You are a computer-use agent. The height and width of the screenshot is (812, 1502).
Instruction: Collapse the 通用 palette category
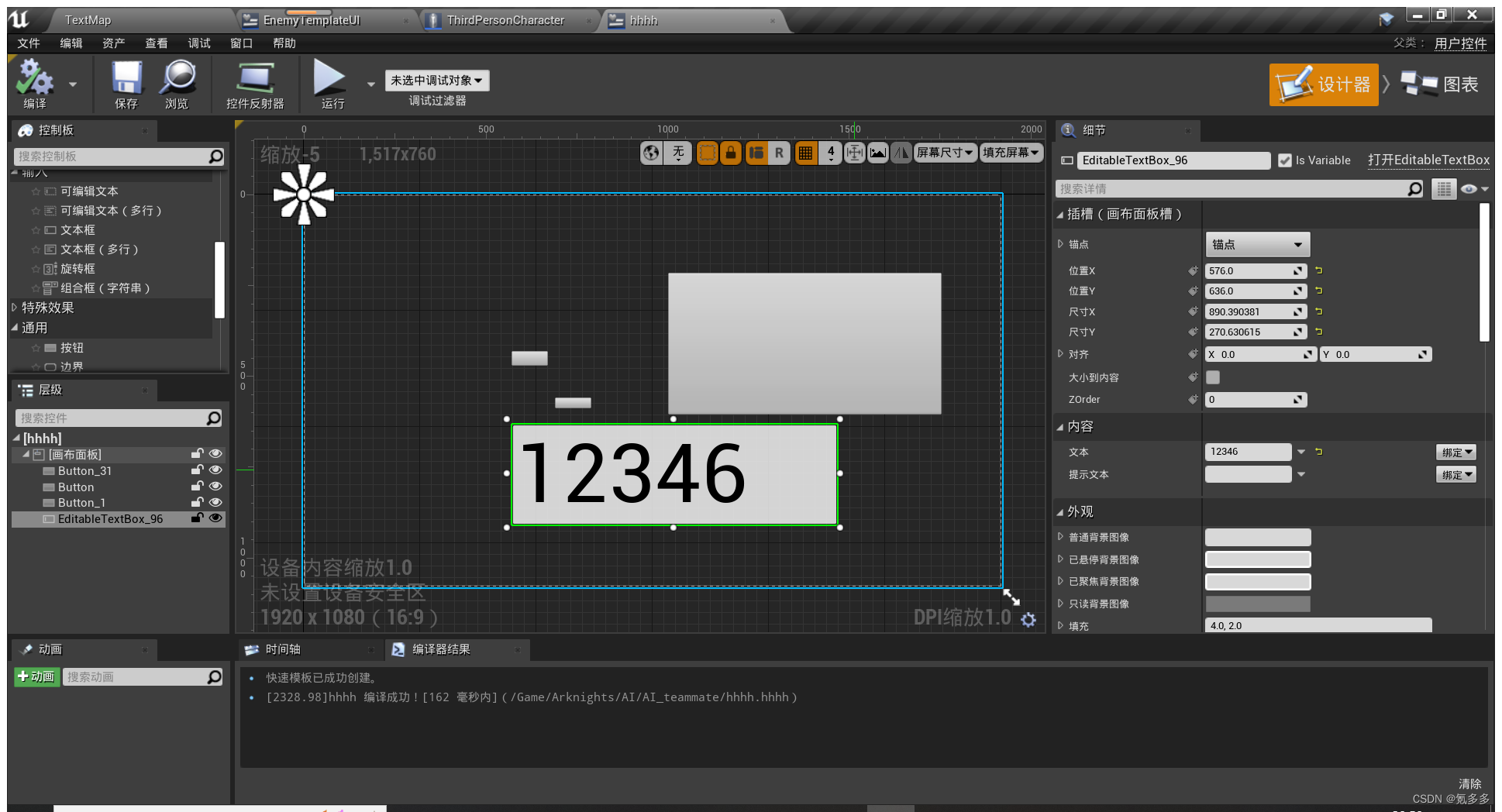tap(14, 328)
